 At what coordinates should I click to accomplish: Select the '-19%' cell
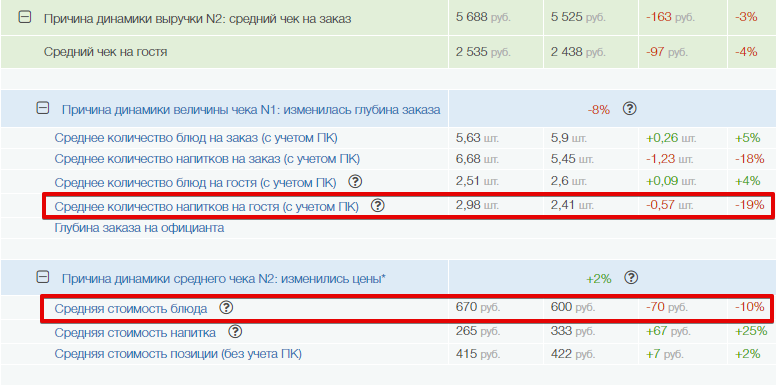pos(750,204)
